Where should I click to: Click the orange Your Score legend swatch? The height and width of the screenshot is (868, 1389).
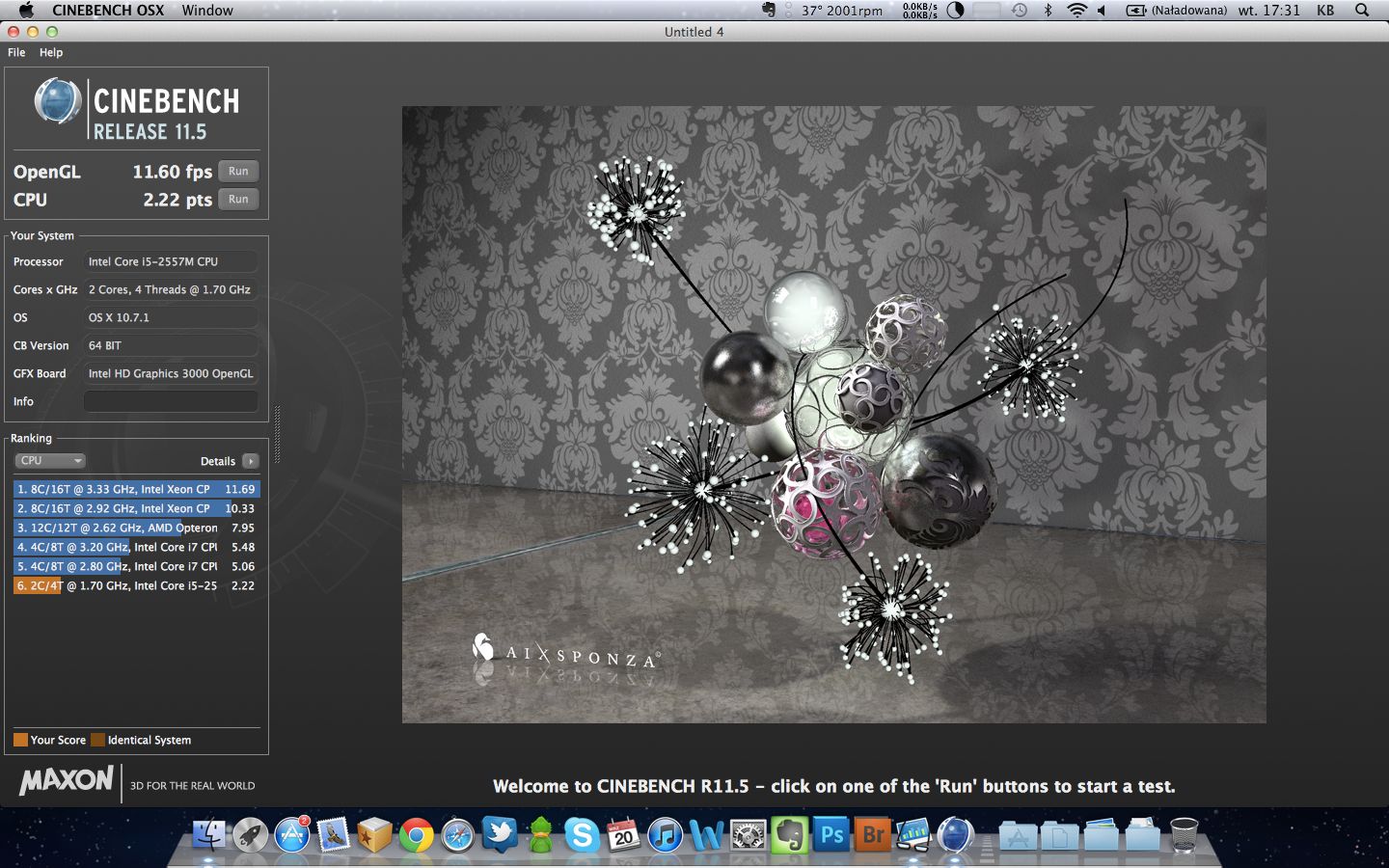(20, 740)
